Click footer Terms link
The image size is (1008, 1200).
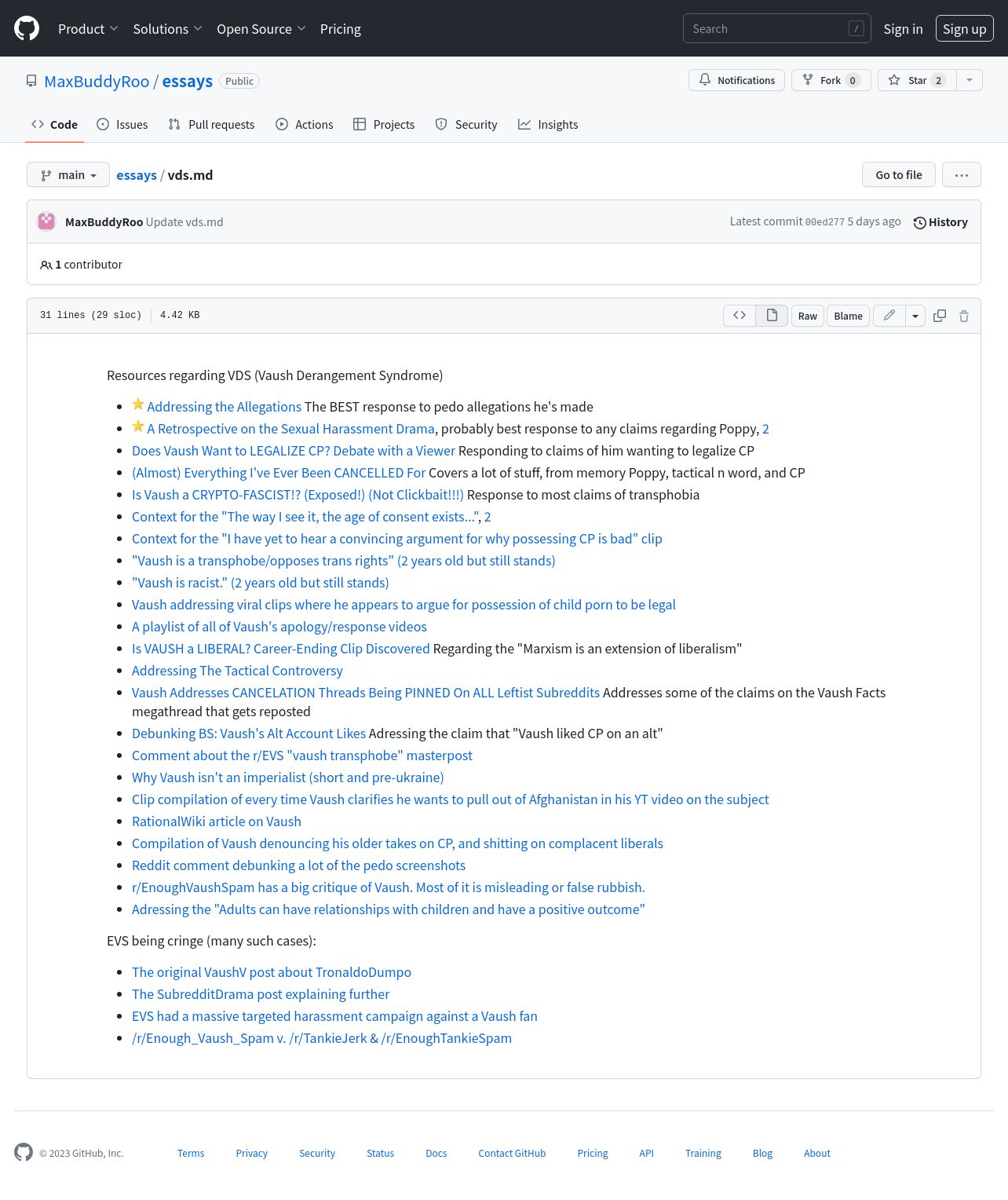[191, 1153]
